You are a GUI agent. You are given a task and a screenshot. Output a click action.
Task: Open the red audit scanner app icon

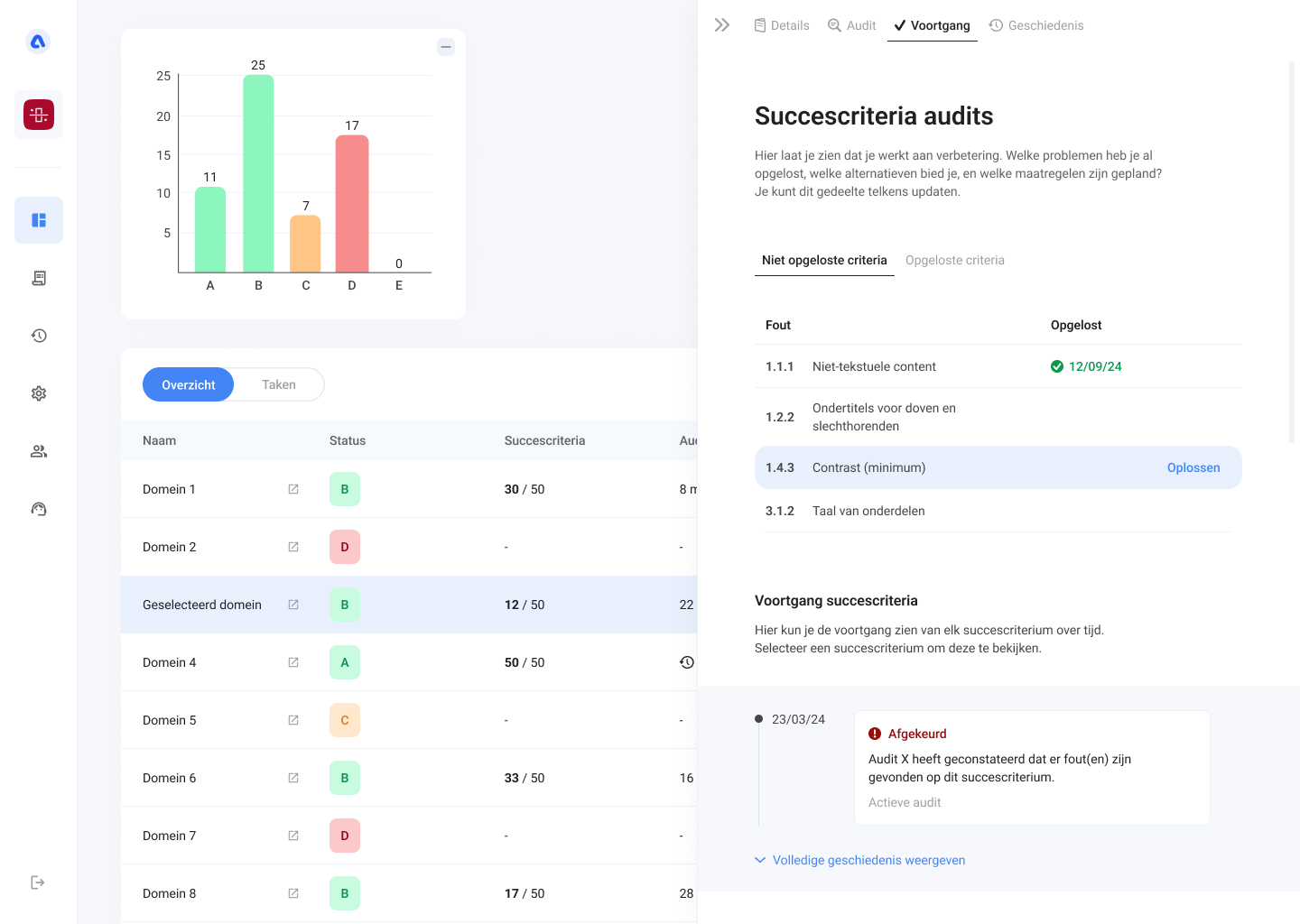pyautogui.click(x=38, y=115)
